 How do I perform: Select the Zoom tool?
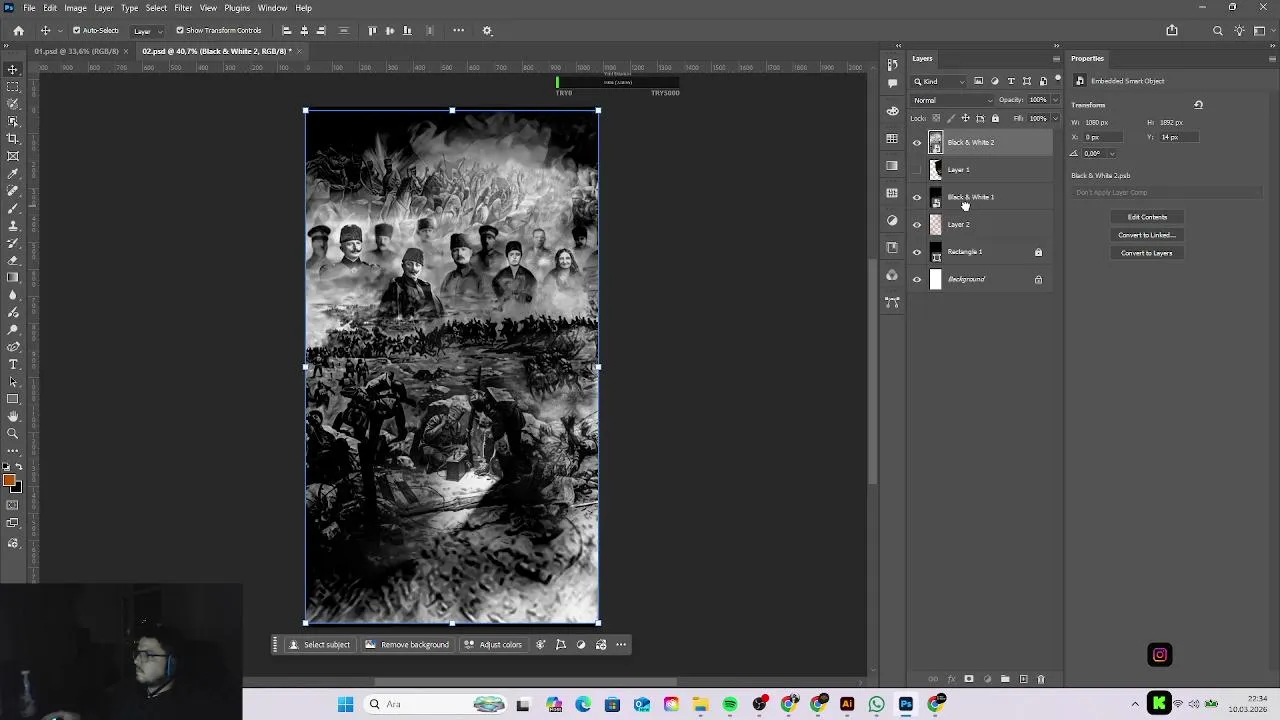[x=13, y=433]
